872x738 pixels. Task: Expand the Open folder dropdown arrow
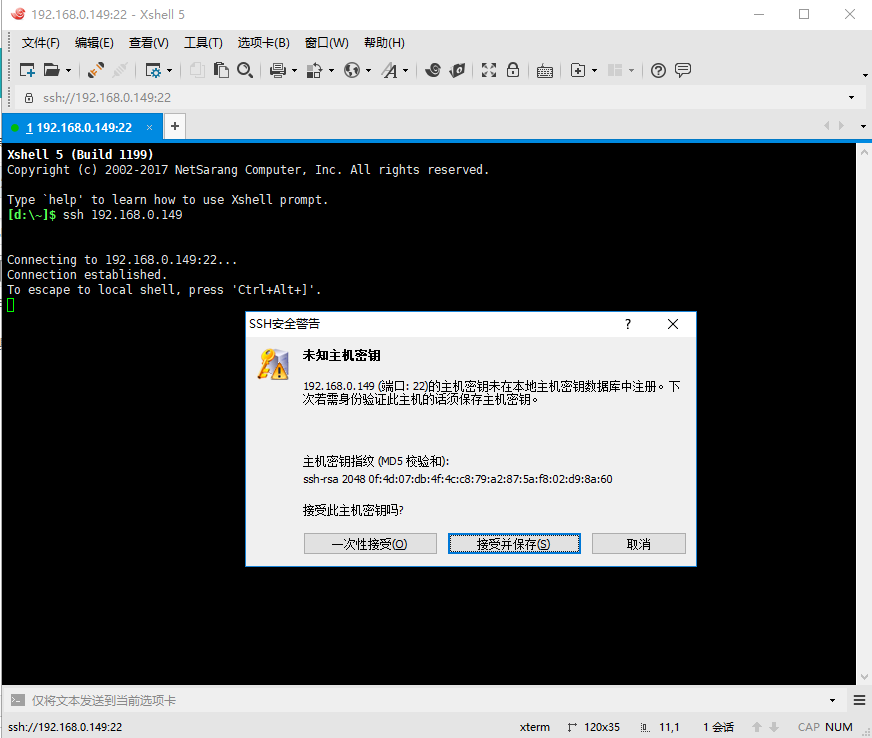(x=67, y=71)
